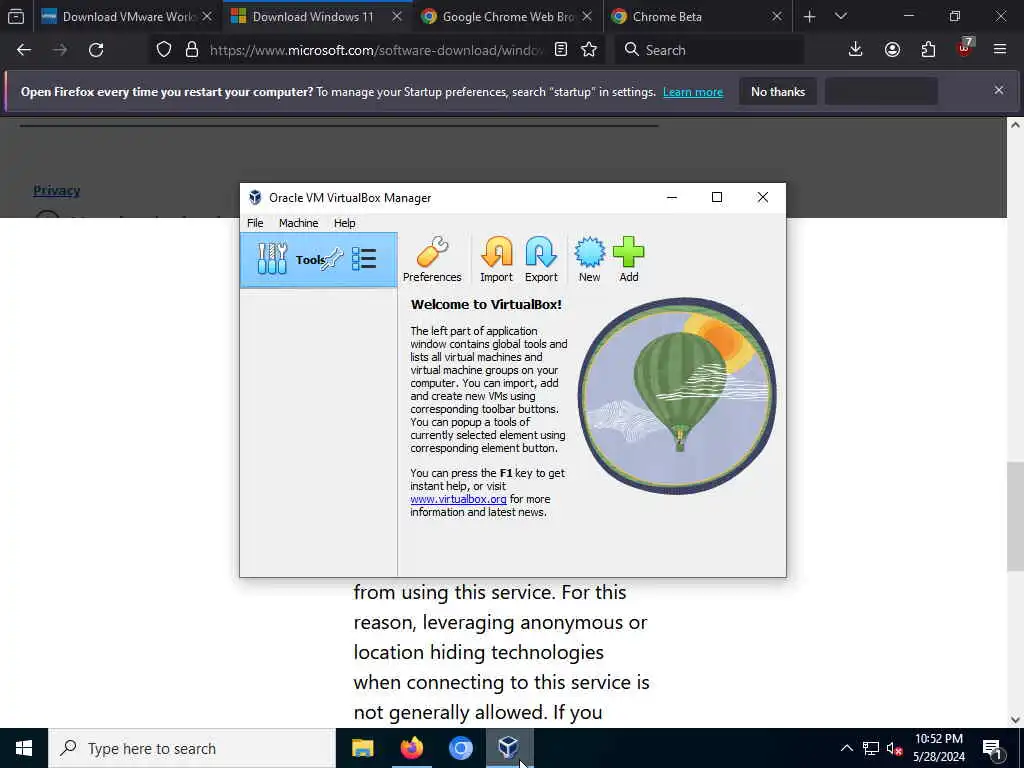1024x768 pixels.
Task: Dismiss the startup notification bar
Action: pyautogui.click(x=999, y=90)
